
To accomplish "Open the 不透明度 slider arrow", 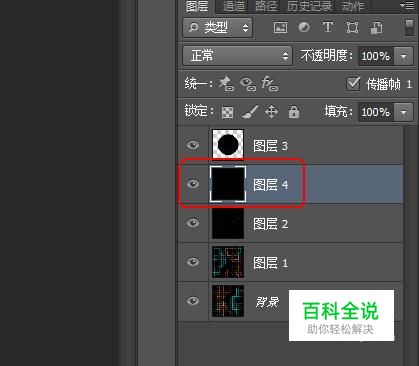I will point(403,56).
